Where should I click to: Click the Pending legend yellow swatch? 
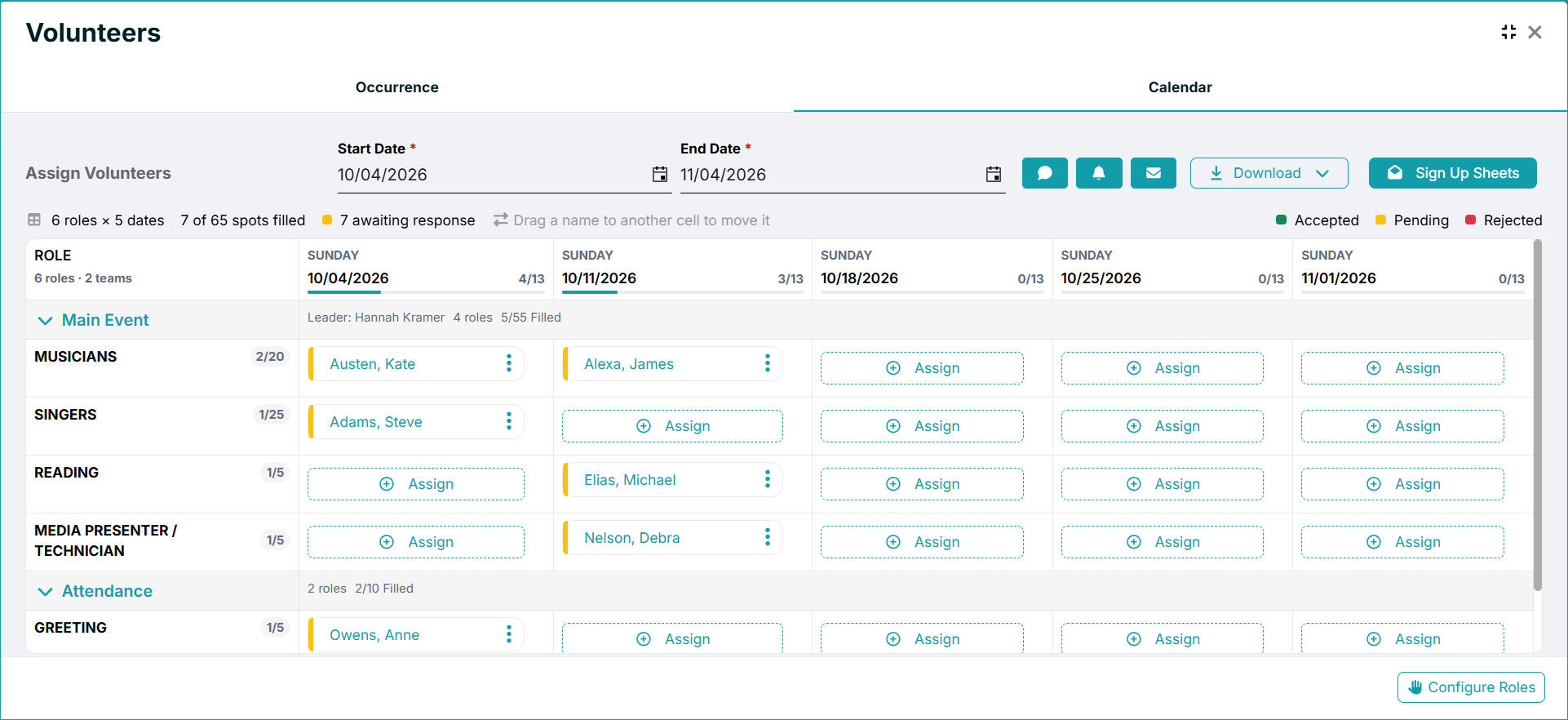click(1381, 220)
